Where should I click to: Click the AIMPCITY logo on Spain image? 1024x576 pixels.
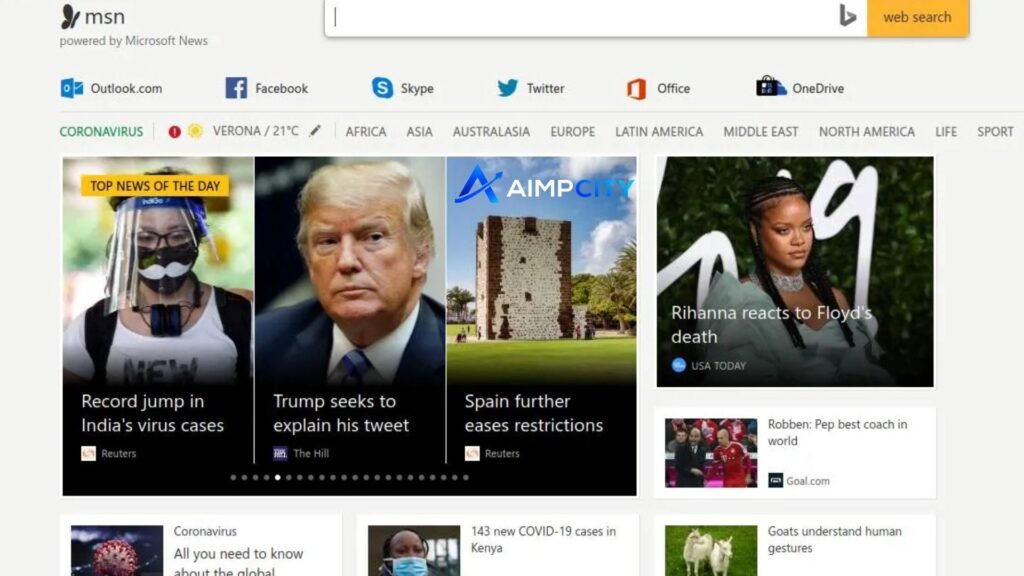point(543,185)
